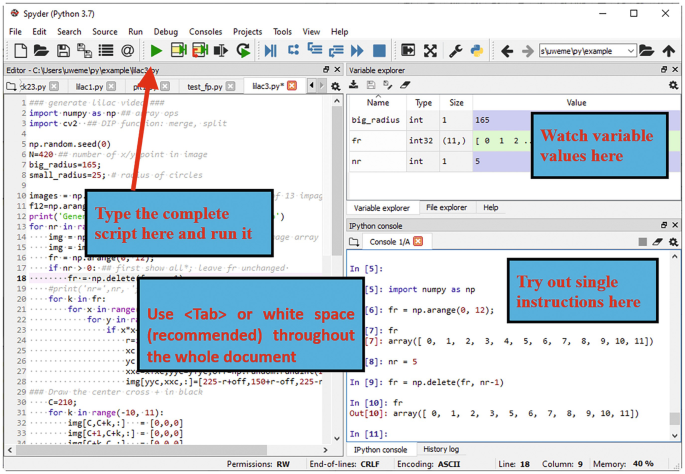This screenshot has width=685, height=474.
Task: Switch to the test_fp.py editor tab
Action: click(206, 87)
